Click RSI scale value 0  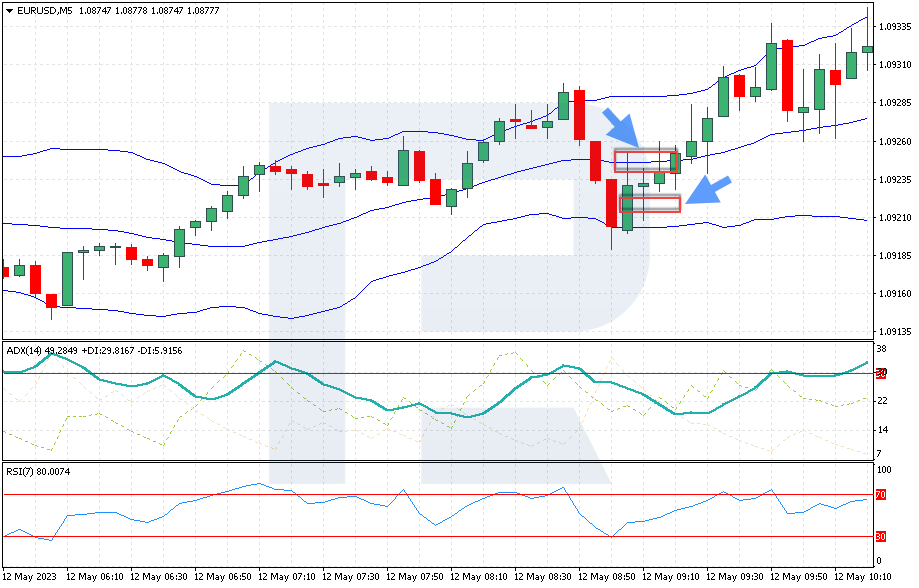pos(879,562)
